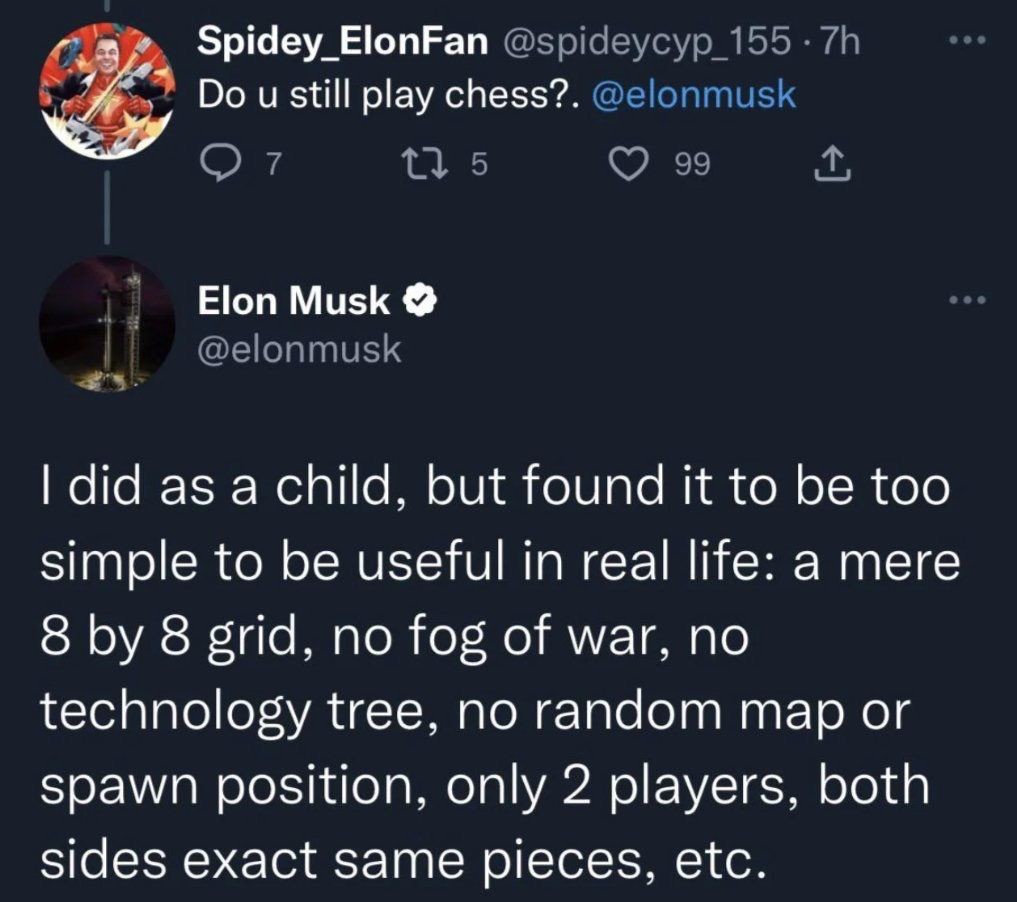
Task: Open three-dot menu on Elon Musk tweet
Action: [x=967, y=300]
